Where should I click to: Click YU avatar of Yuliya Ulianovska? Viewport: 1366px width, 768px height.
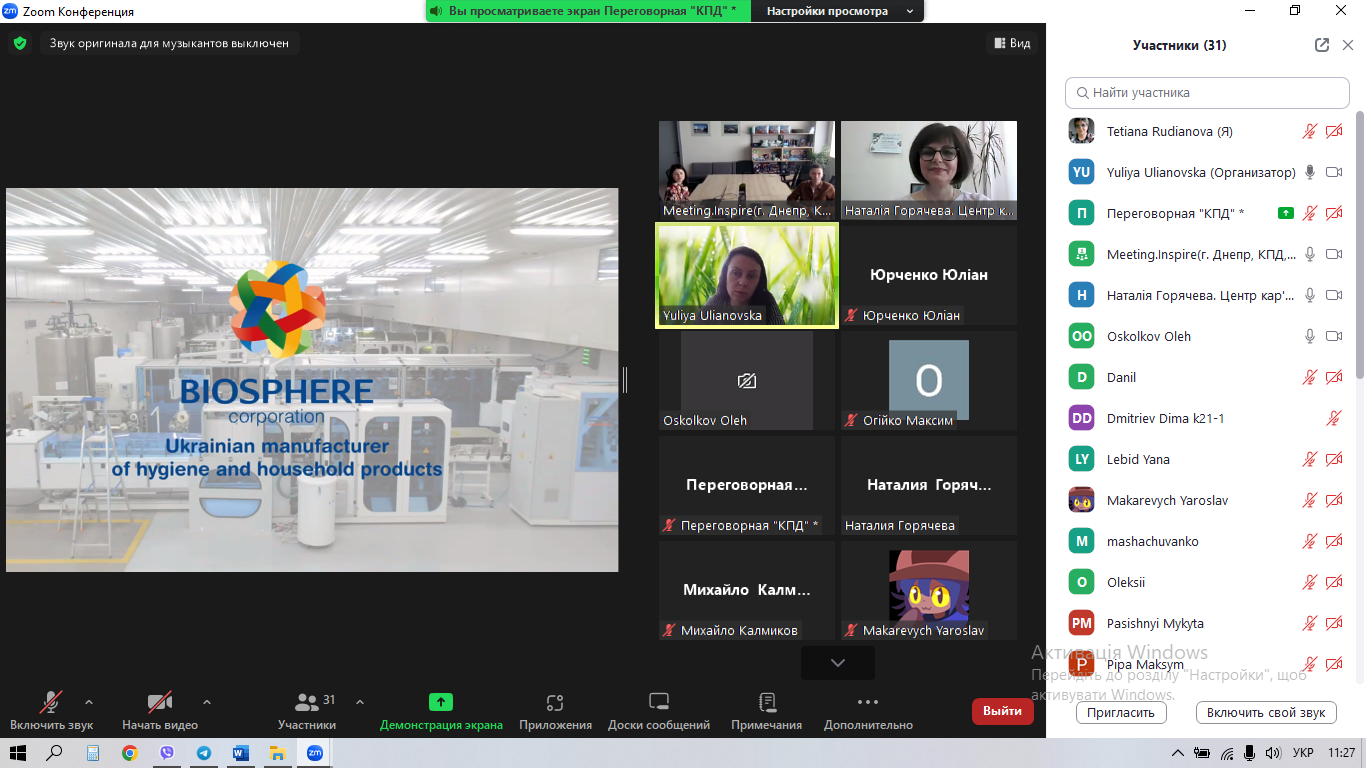pos(1081,172)
